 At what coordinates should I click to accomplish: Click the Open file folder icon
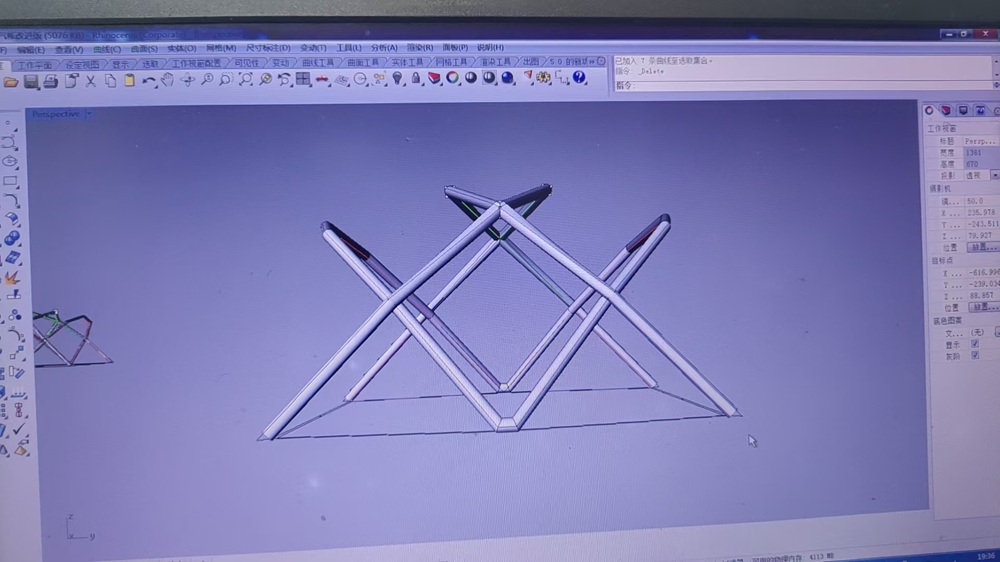10,82
